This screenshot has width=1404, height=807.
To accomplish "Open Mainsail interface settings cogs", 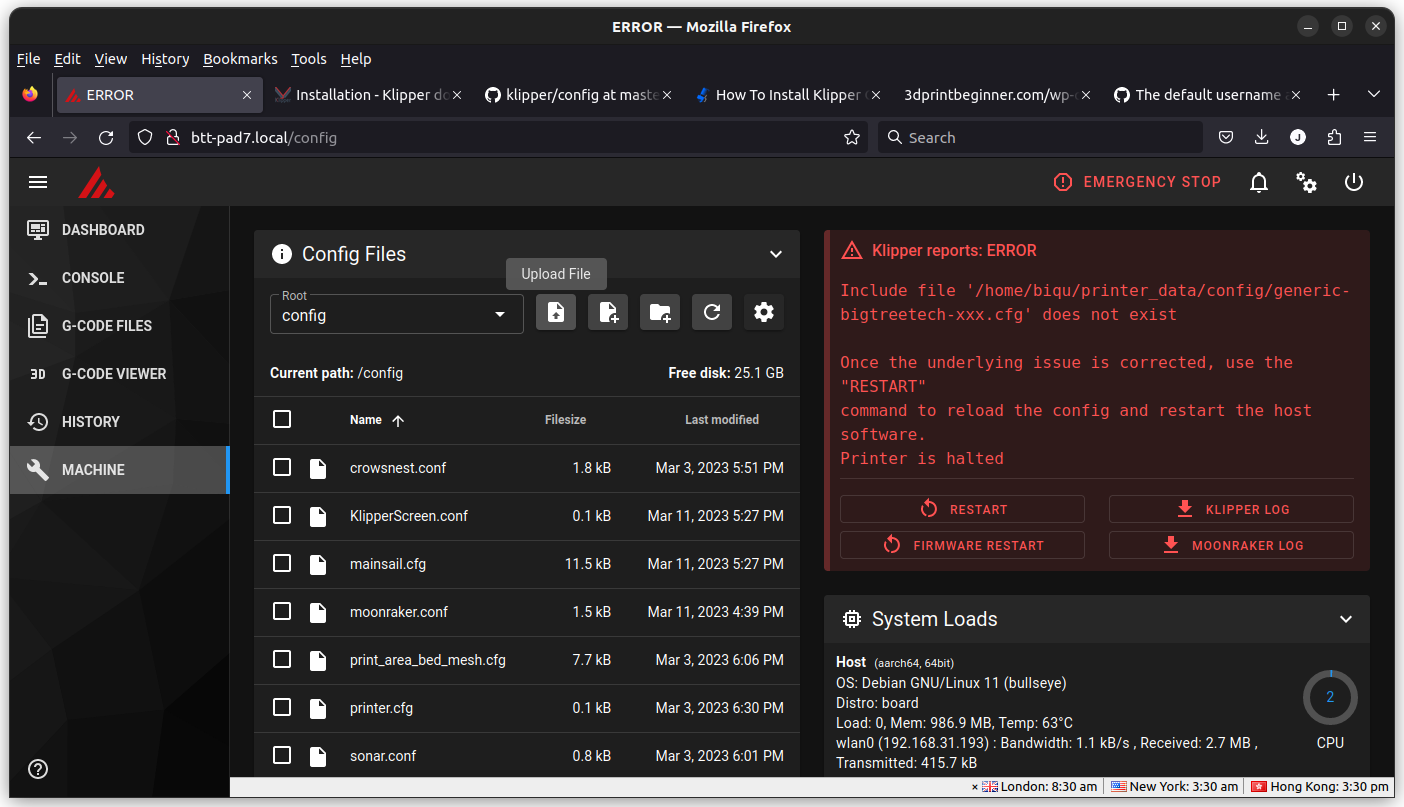I will click(1306, 182).
